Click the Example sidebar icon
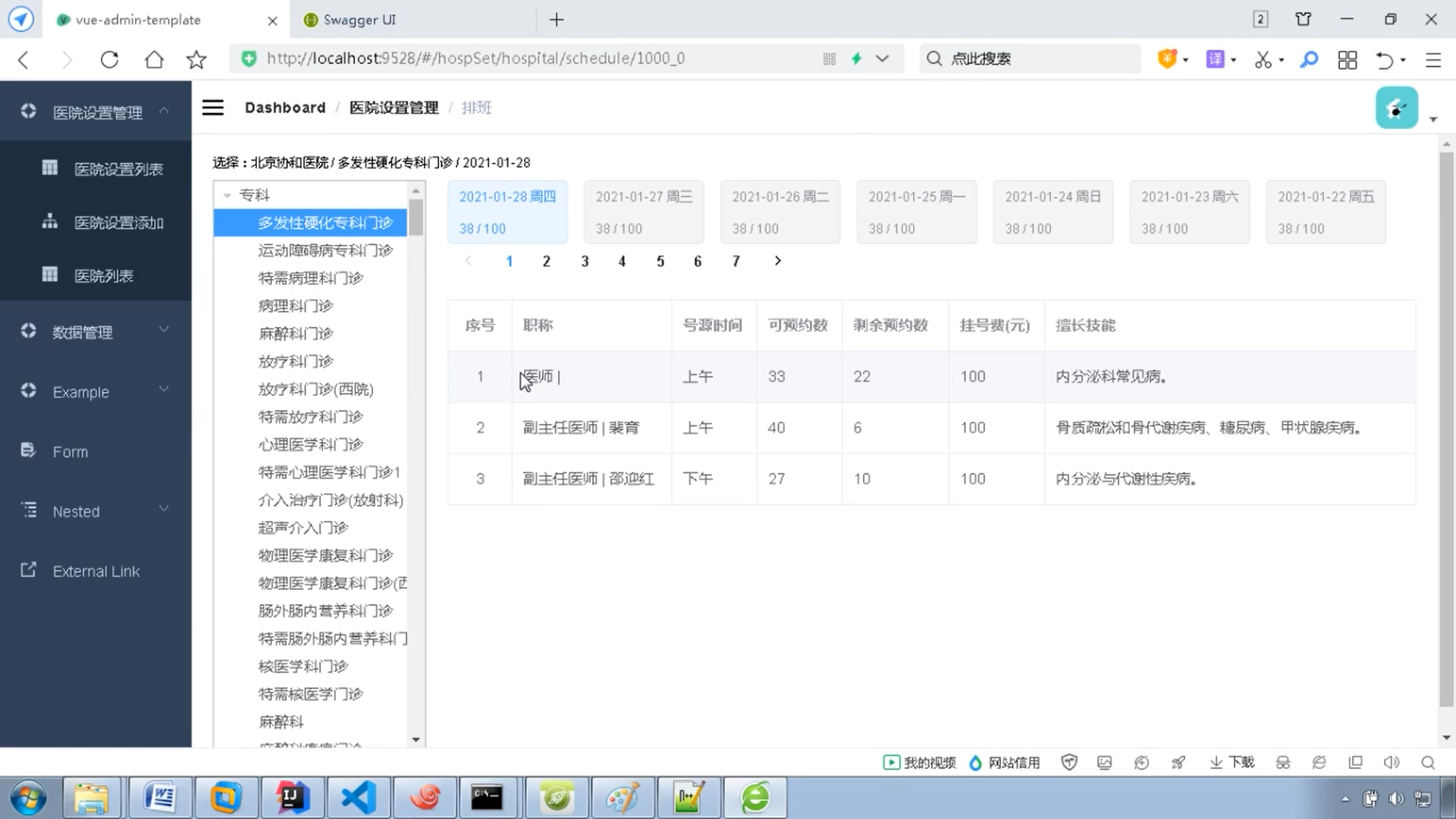The image size is (1456, 819). [29, 391]
